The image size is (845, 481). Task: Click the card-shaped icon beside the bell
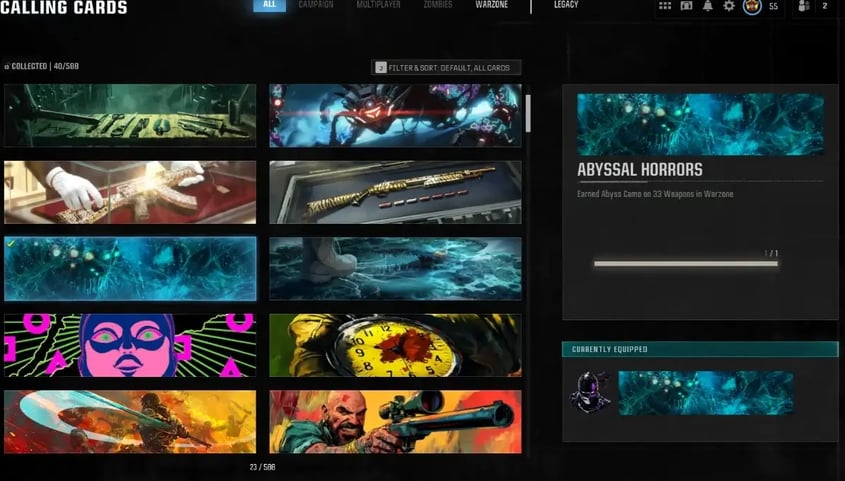click(x=686, y=6)
